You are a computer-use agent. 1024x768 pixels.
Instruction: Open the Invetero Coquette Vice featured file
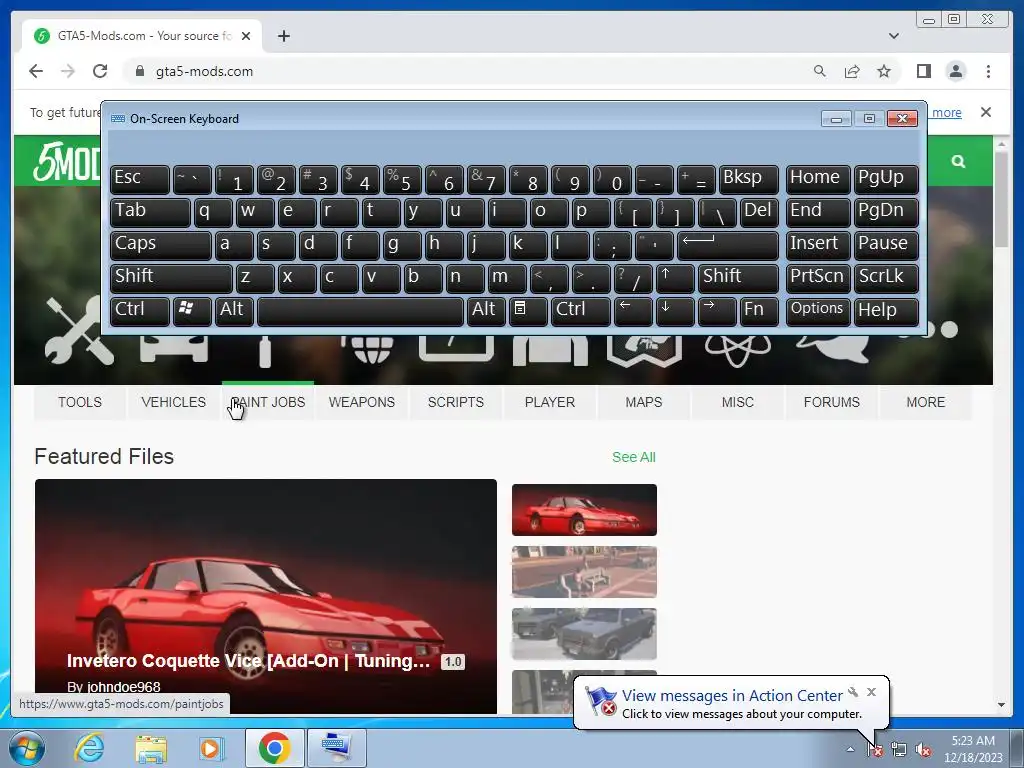[x=266, y=596]
